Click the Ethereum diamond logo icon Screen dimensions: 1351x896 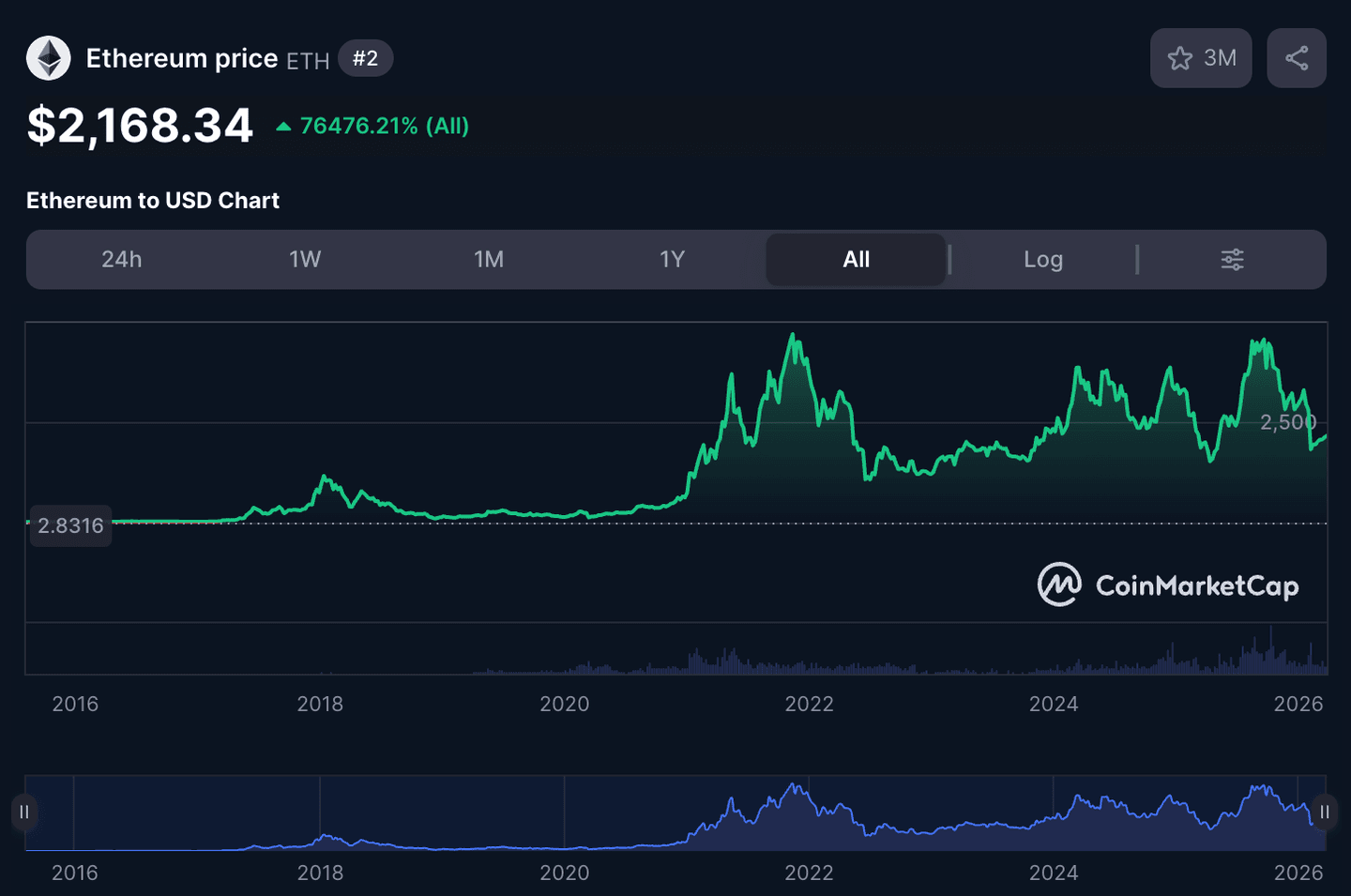[48, 58]
